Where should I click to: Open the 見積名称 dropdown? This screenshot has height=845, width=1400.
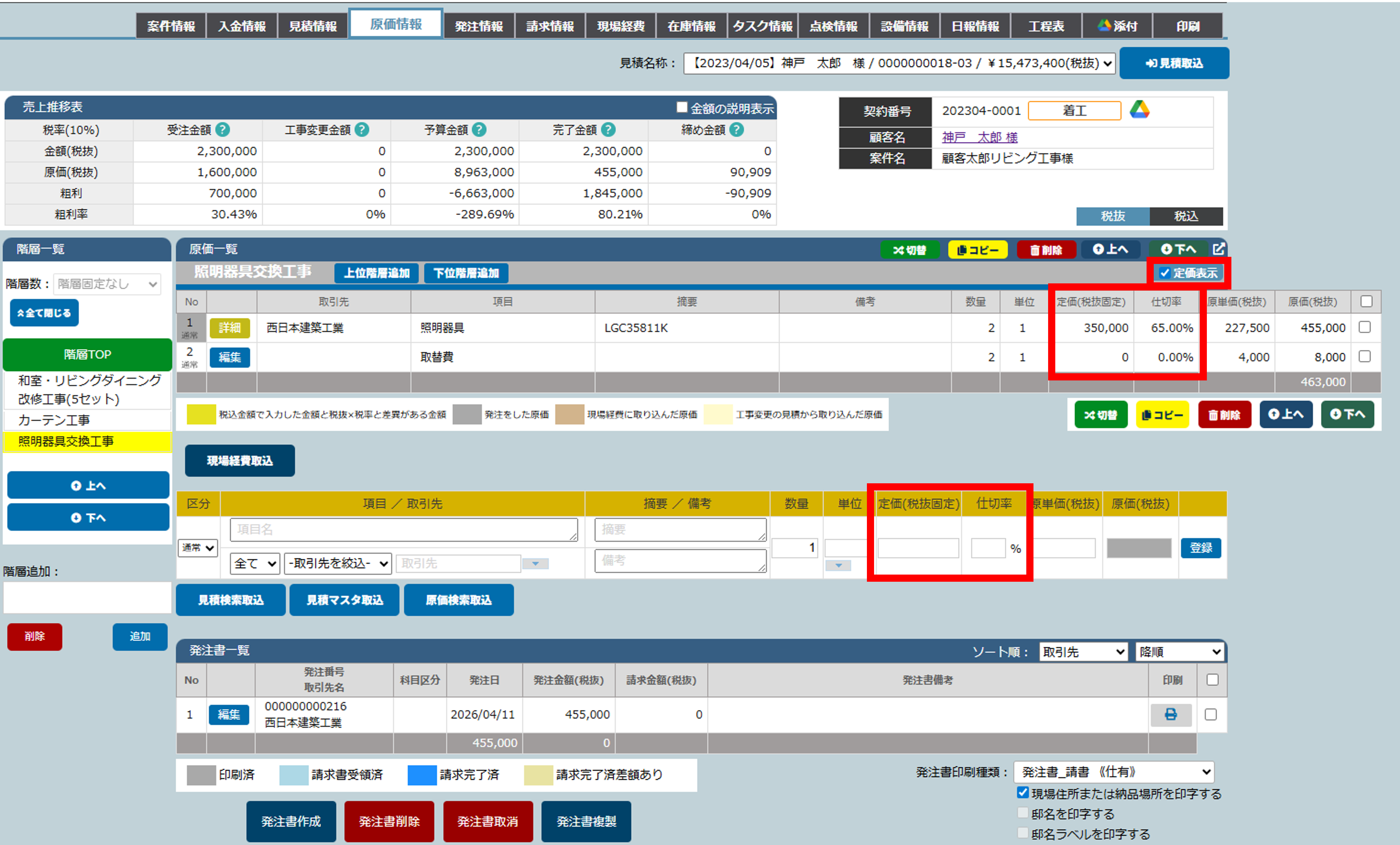899,63
